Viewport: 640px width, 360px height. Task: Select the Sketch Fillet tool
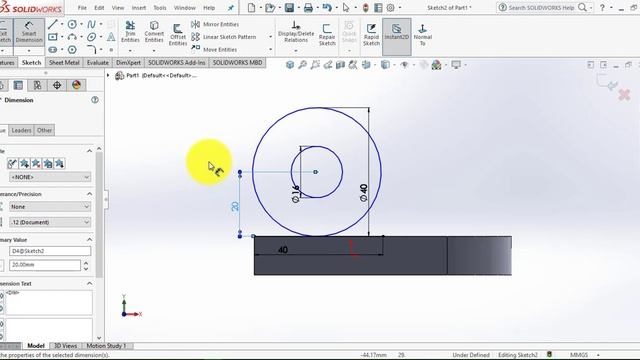[91, 50]
